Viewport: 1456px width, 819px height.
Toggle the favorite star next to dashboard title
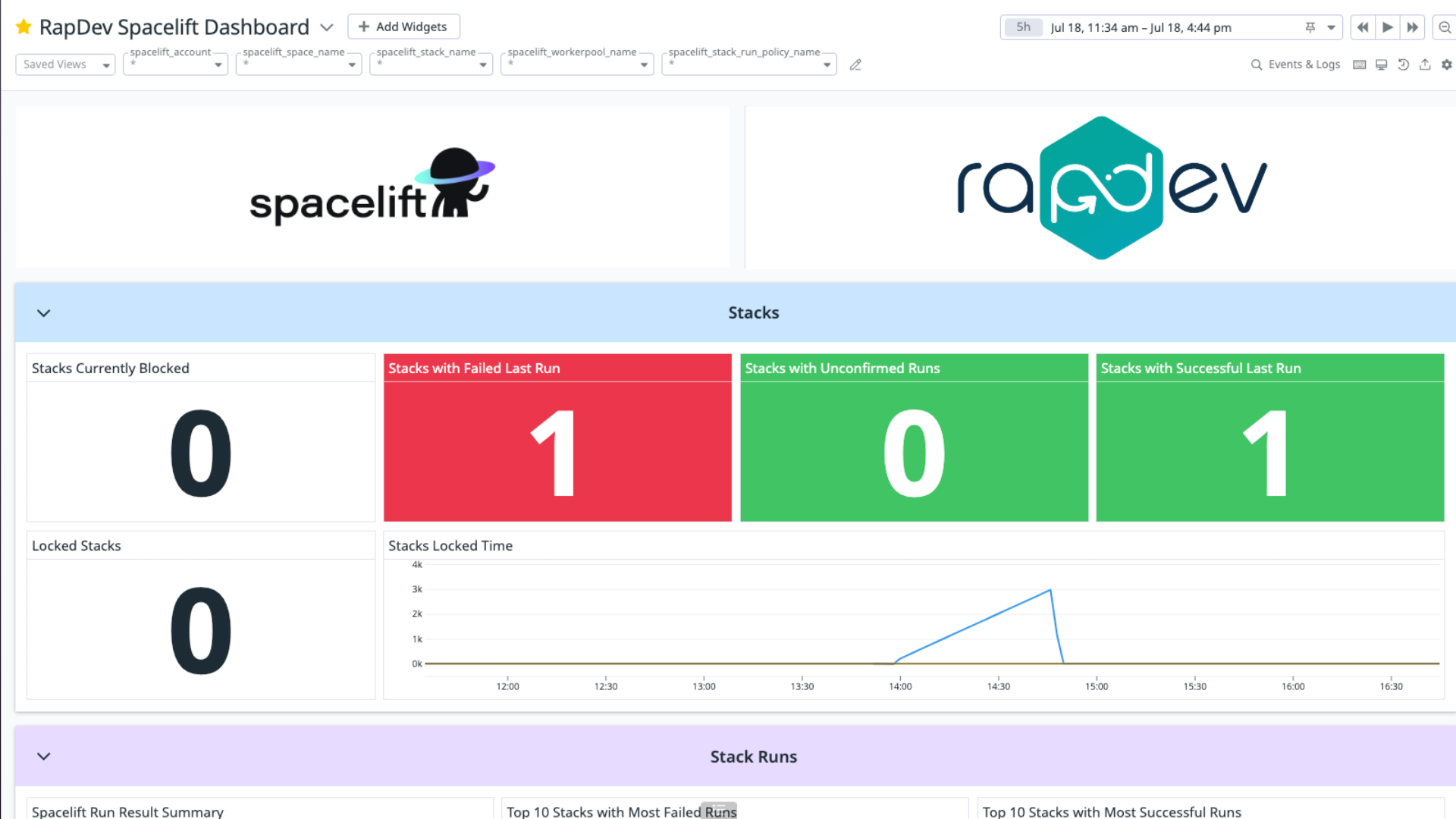pos(24,27)
